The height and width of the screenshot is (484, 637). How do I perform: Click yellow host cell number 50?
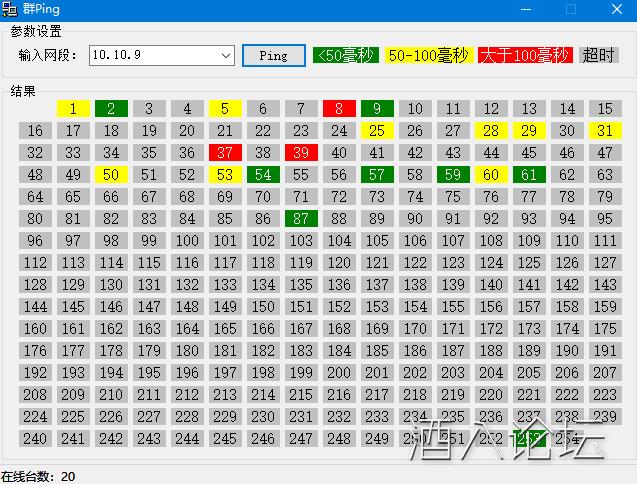pos(111,175)
